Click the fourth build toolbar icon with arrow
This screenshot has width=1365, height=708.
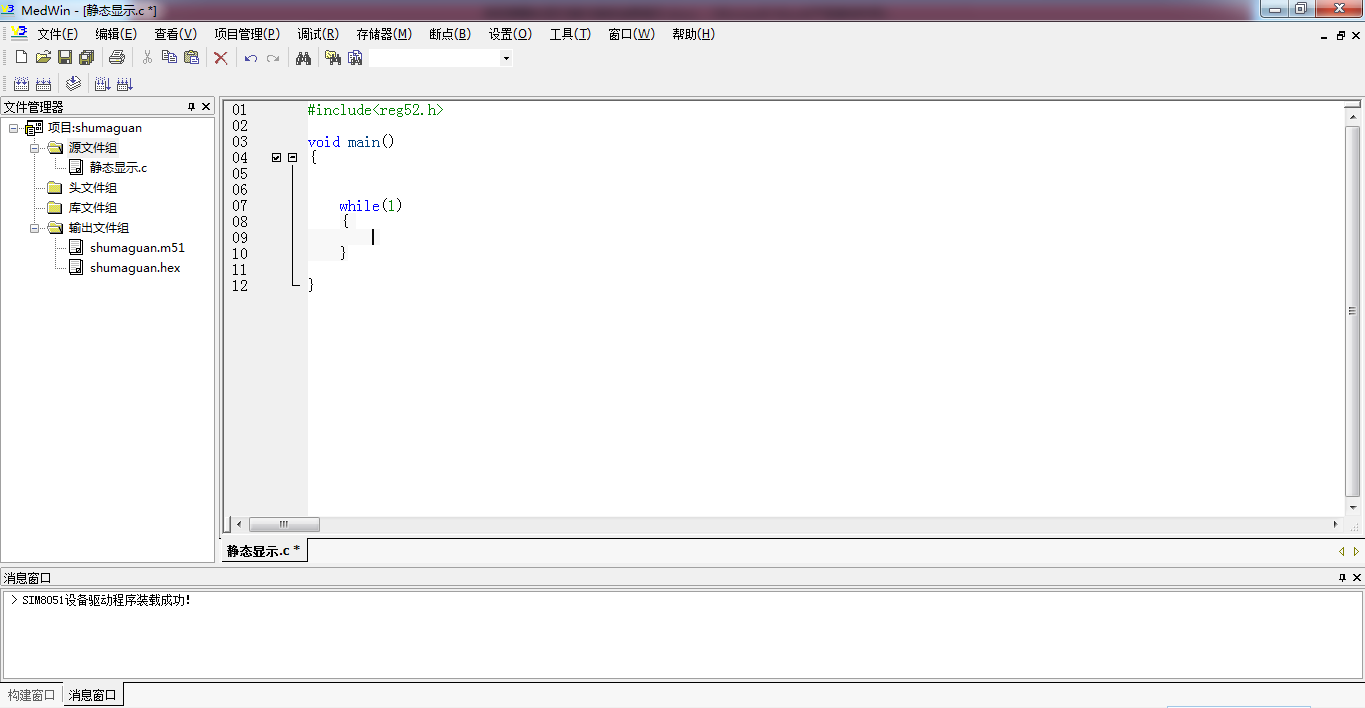(102, 84)
